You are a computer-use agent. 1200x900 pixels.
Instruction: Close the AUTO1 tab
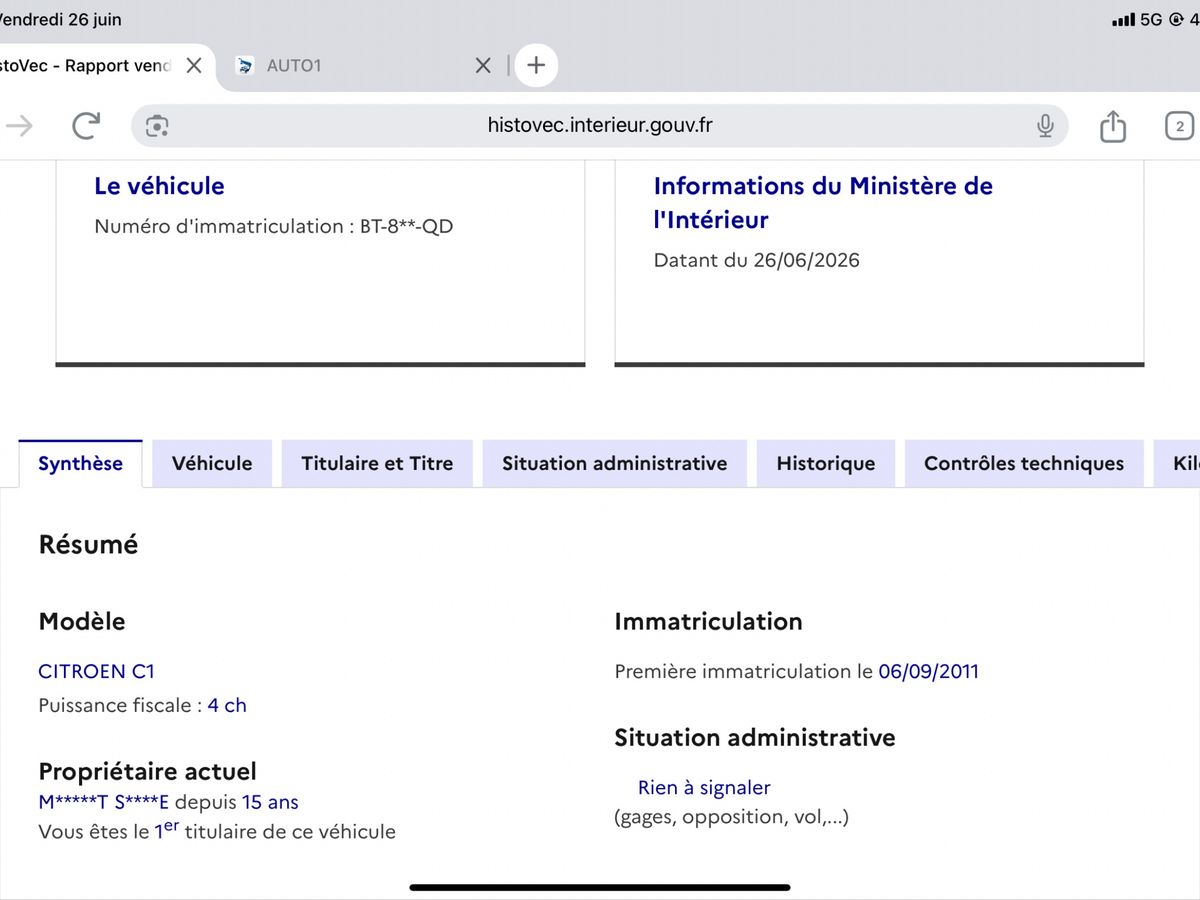click(x=483, y=66)
